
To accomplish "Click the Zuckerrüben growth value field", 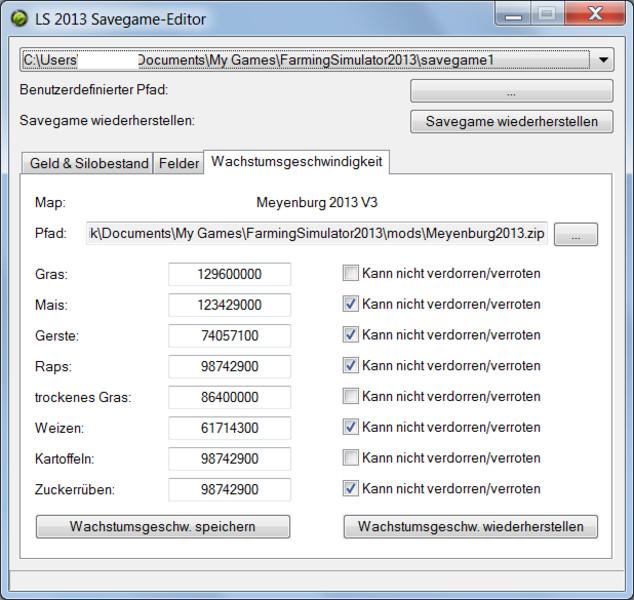I will point(229,490).
